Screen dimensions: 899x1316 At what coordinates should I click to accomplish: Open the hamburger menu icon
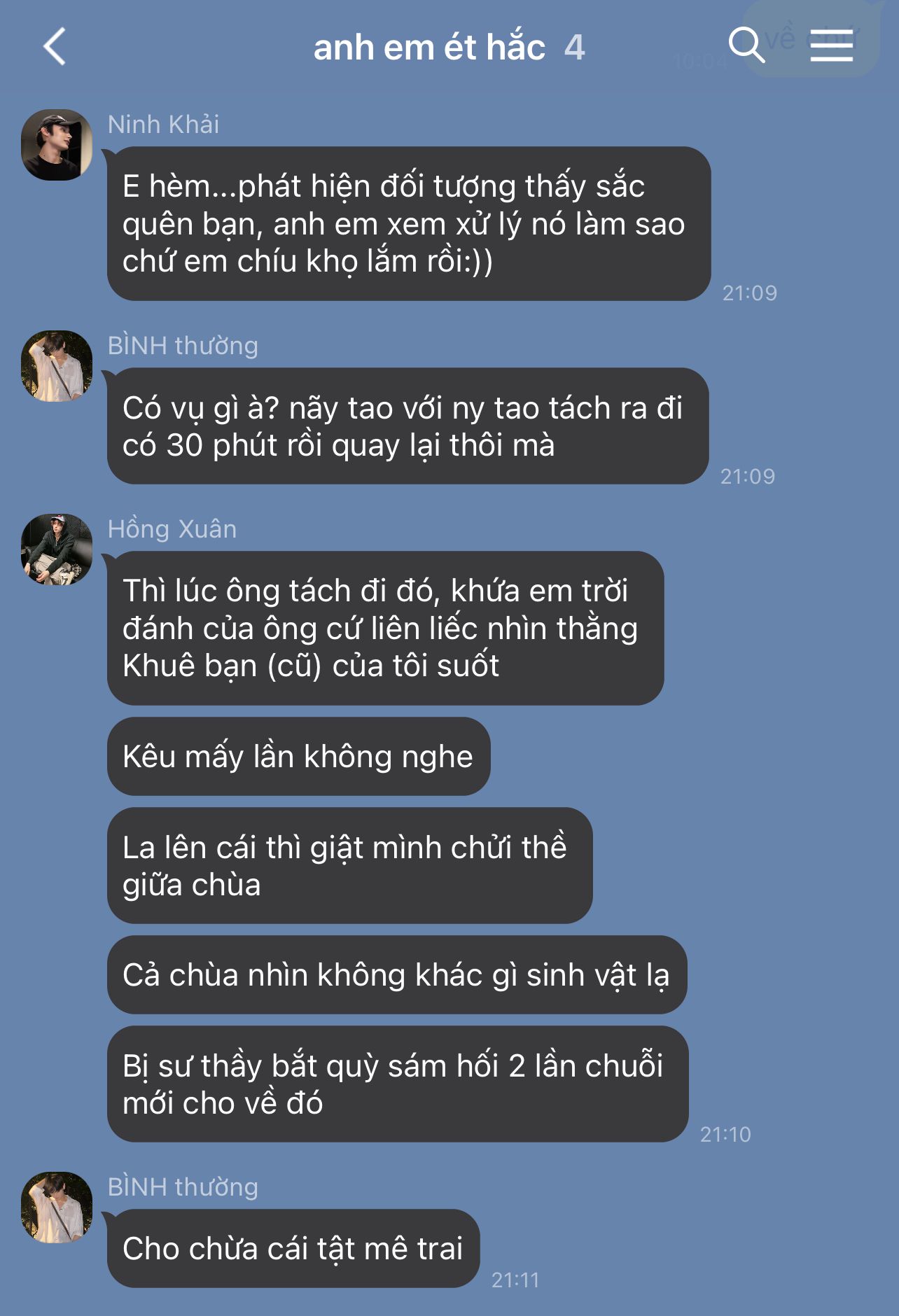[x=832, y=46]
